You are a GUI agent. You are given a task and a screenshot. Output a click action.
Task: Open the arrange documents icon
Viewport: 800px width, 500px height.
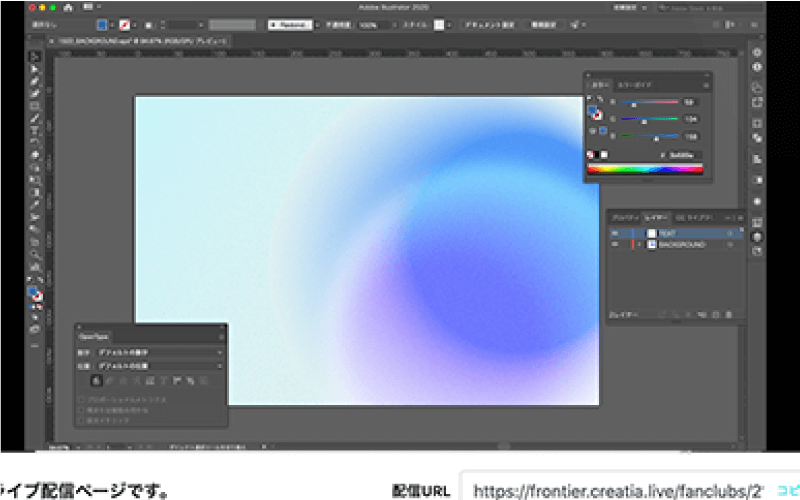[x=88, y=7]
